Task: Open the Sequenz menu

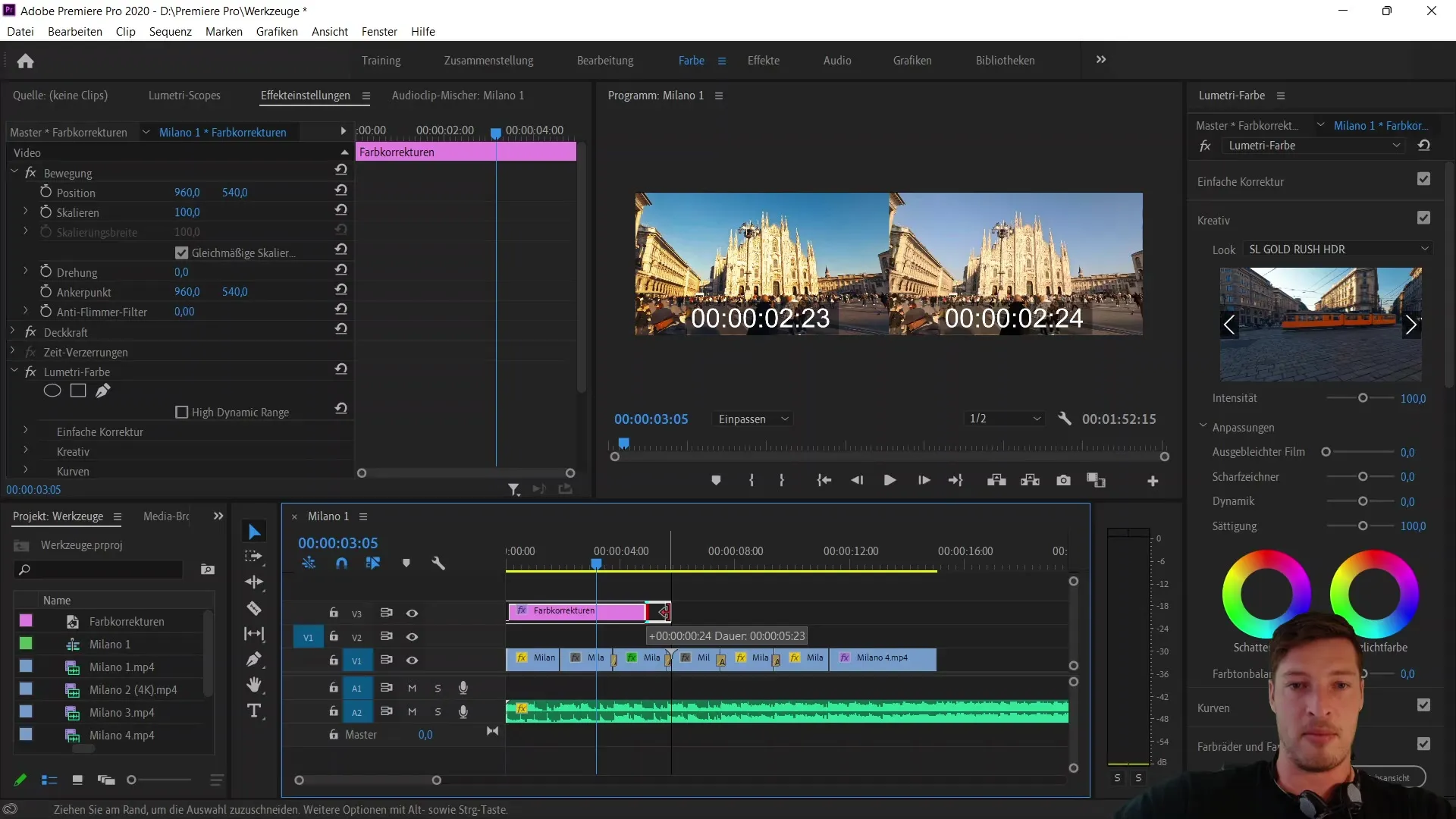Action: click(170, 32)
